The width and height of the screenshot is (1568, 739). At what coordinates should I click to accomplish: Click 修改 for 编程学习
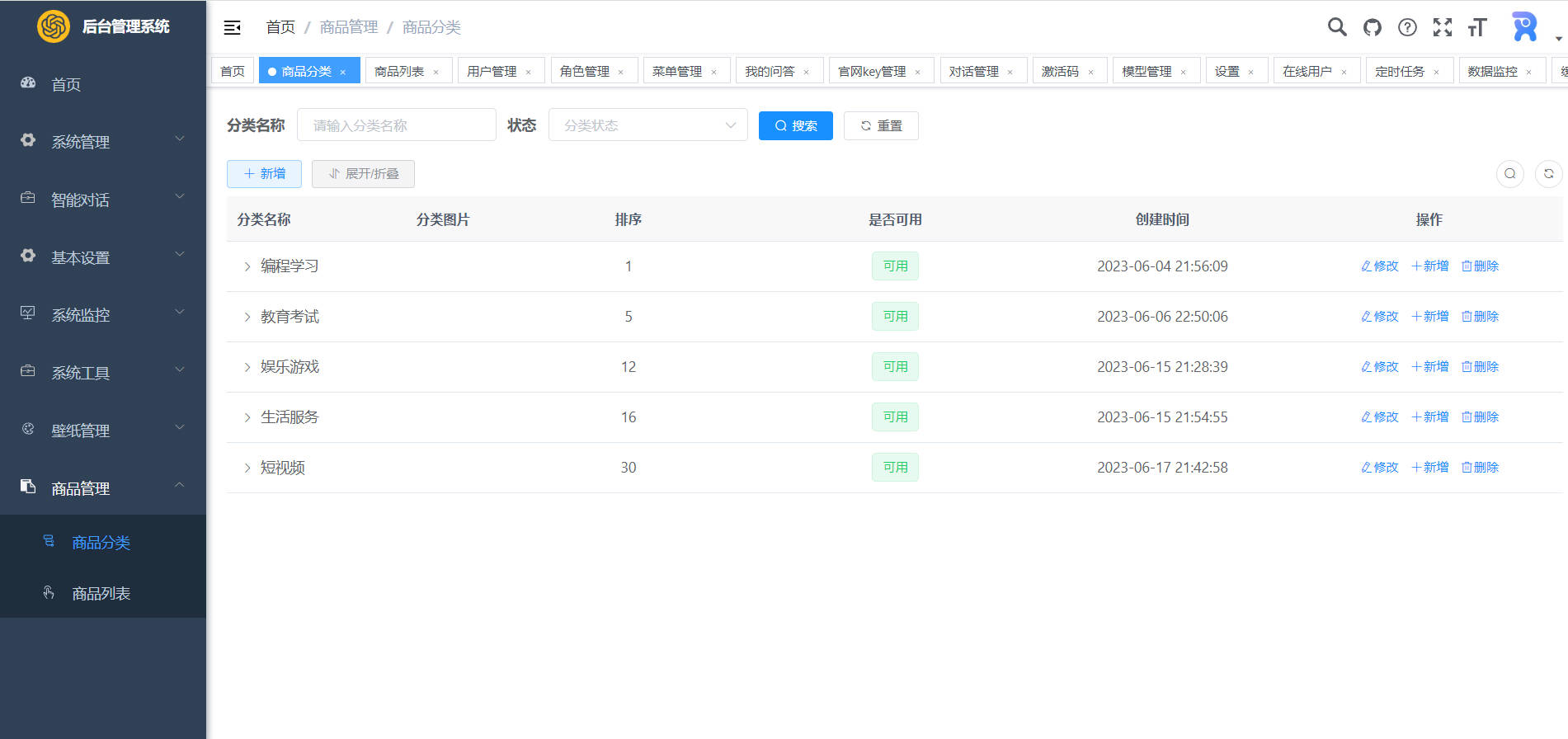pyautogui.click(x=1380, y=266)
